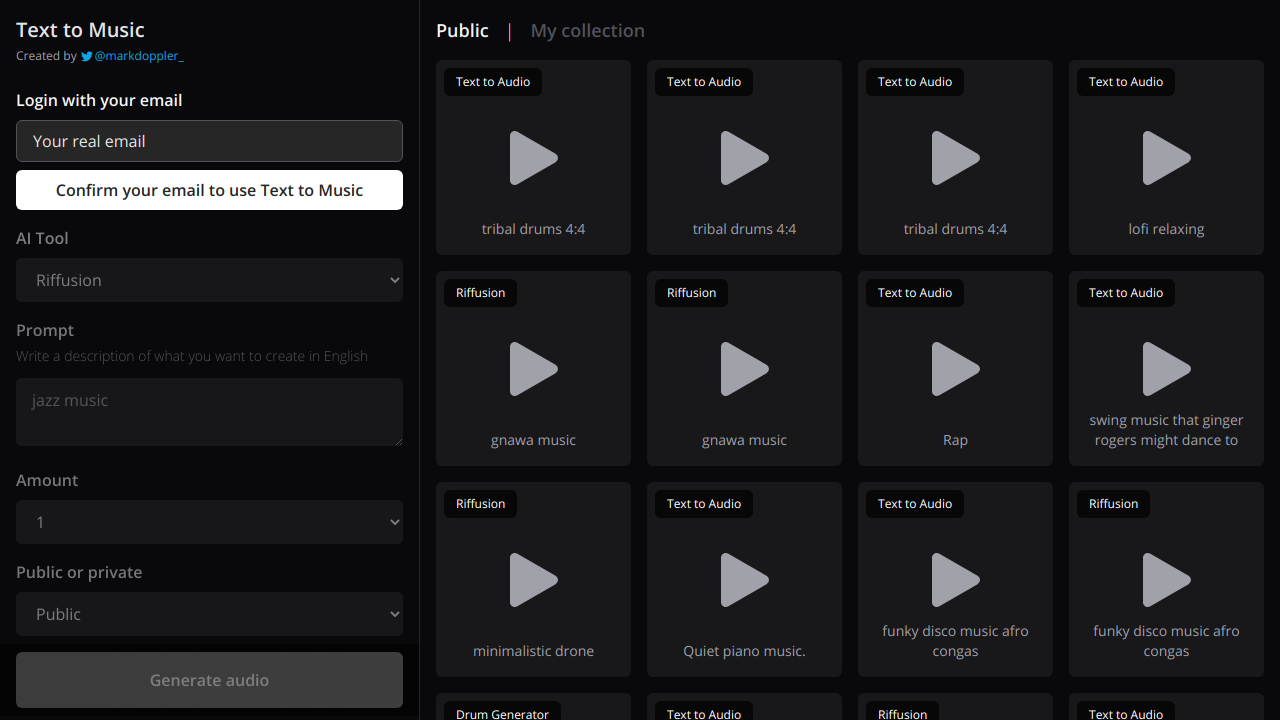Screen dimensions: 1280x720
Task: Click the Drum Generator badge
Action: pos(502,711)
